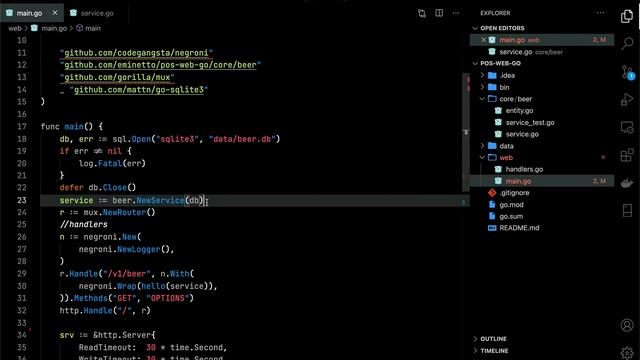The height and width of the screenshot is (360, 640).
Task: Open the .gitignore file
Action: click(514, 193)
